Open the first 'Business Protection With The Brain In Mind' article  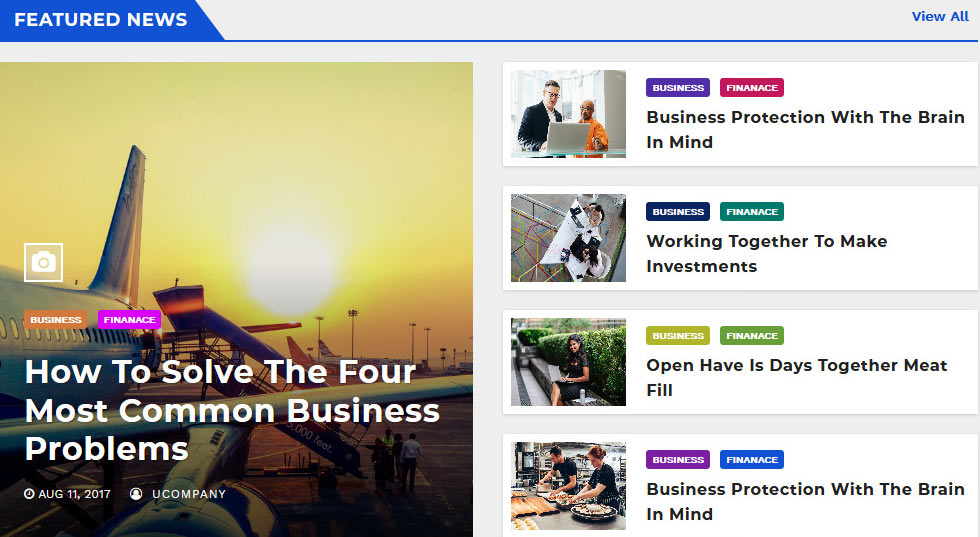pos(805,129)
